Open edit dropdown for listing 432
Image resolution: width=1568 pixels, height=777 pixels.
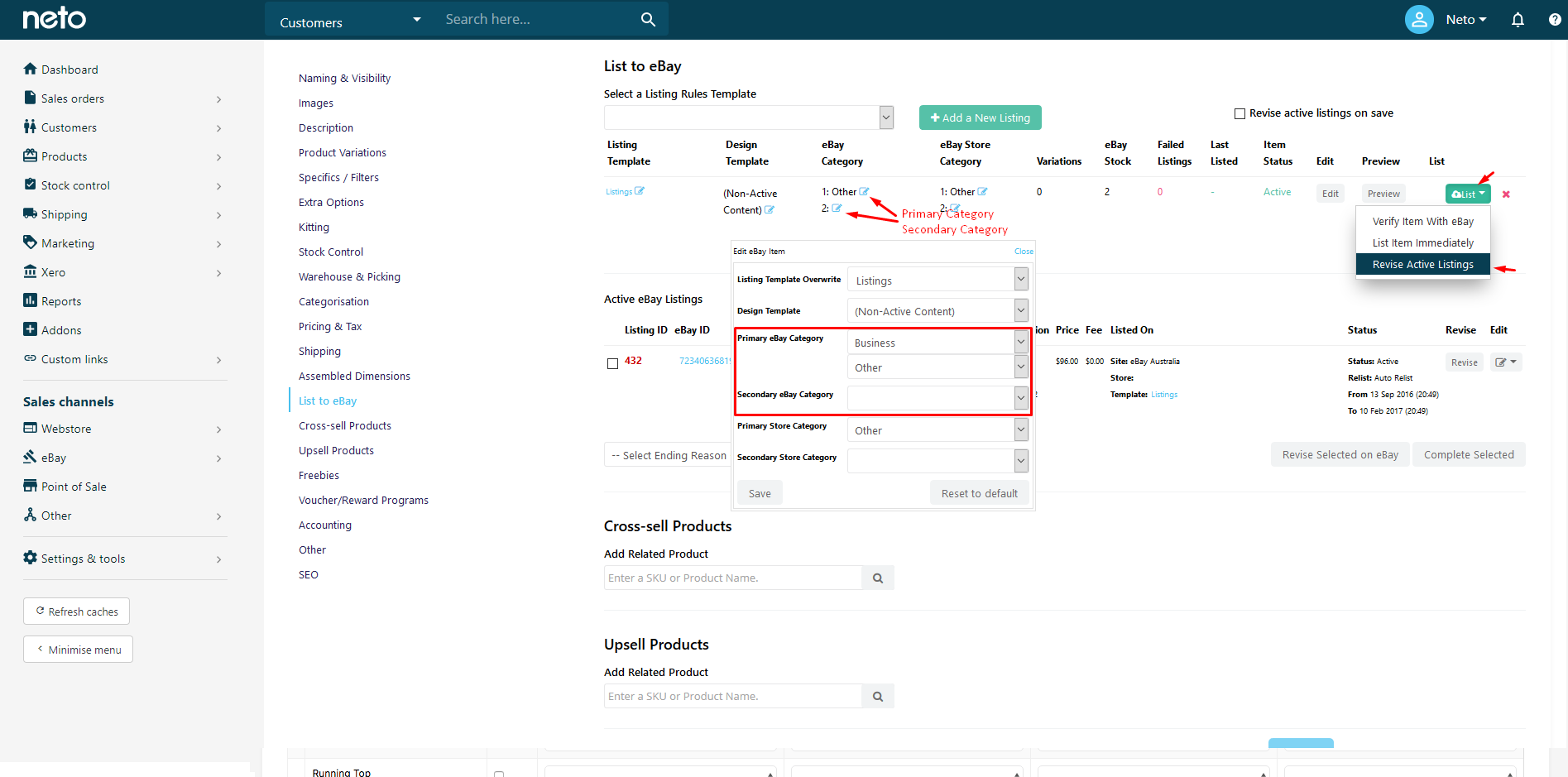point(1506,362)
